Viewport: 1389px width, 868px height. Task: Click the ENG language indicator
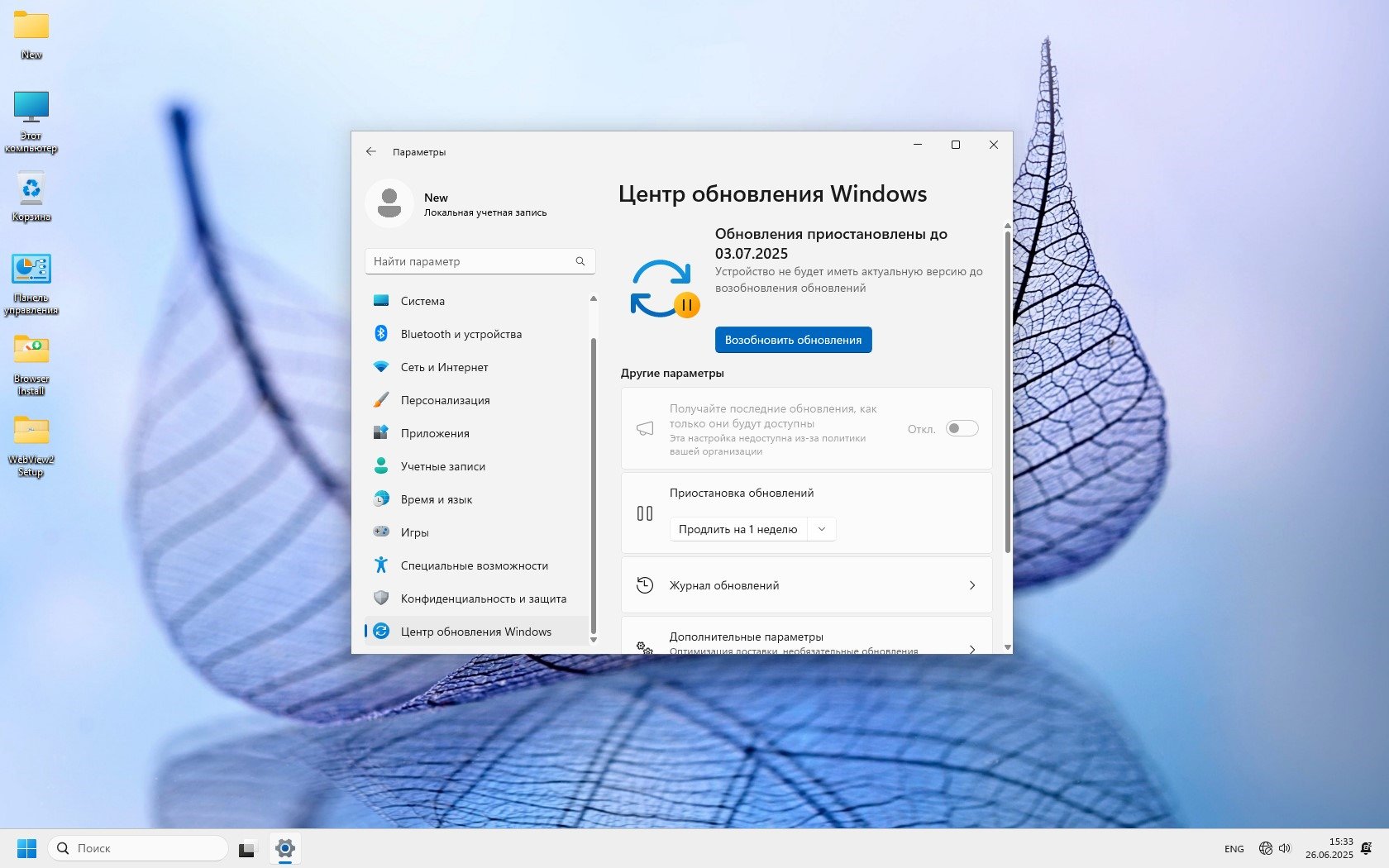[1234, 848]
